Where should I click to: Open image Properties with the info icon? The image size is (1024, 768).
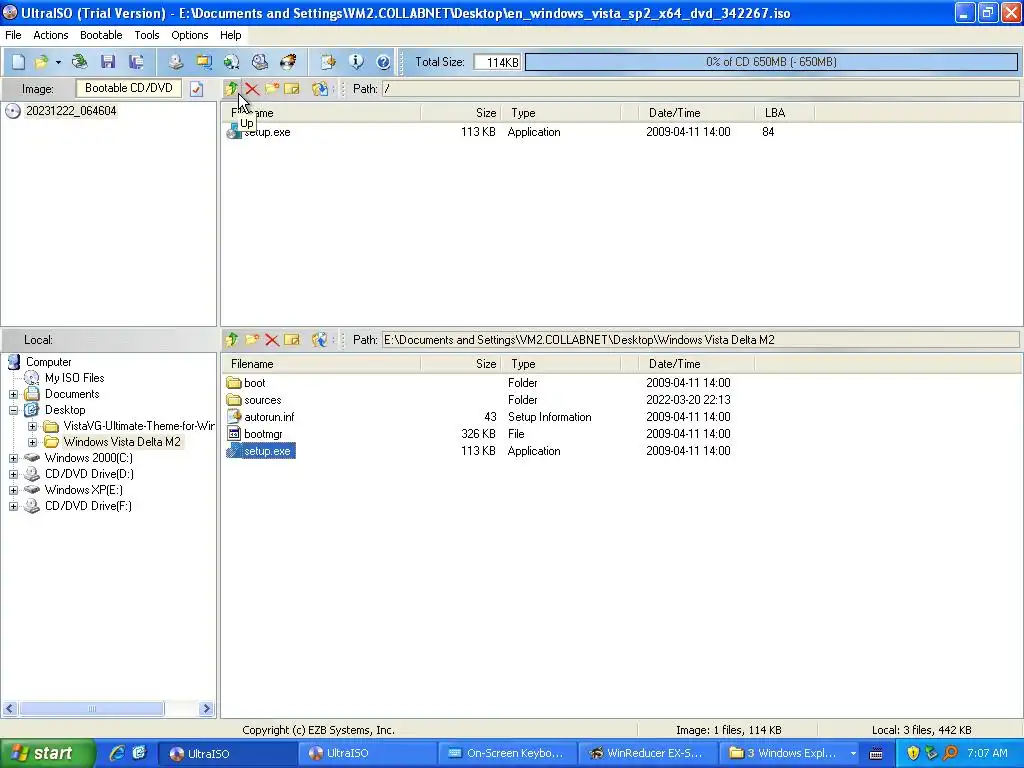click(x=356, y=62)
